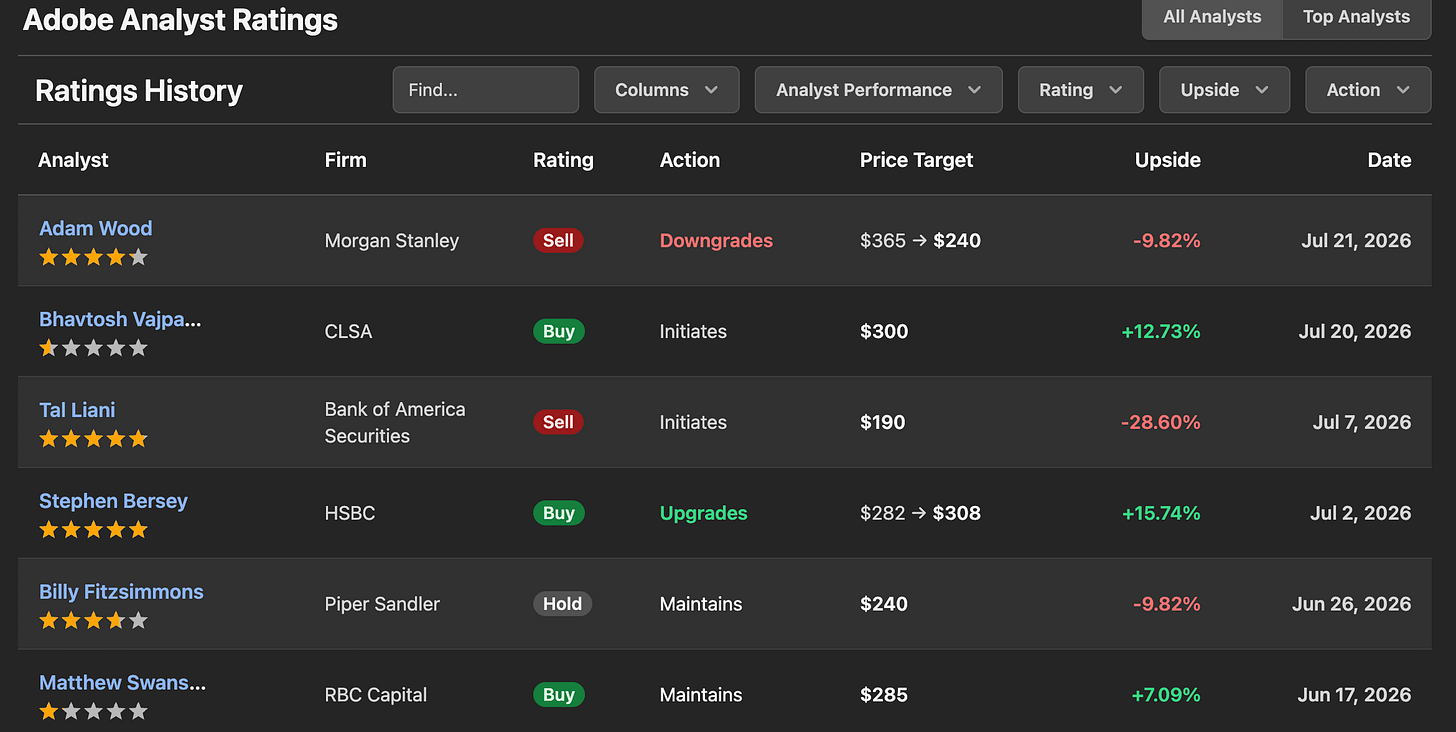Open the Upside filter dropdown
Image resolution: width=1456 pixels, height=732 pixels.
point(1225,90)
